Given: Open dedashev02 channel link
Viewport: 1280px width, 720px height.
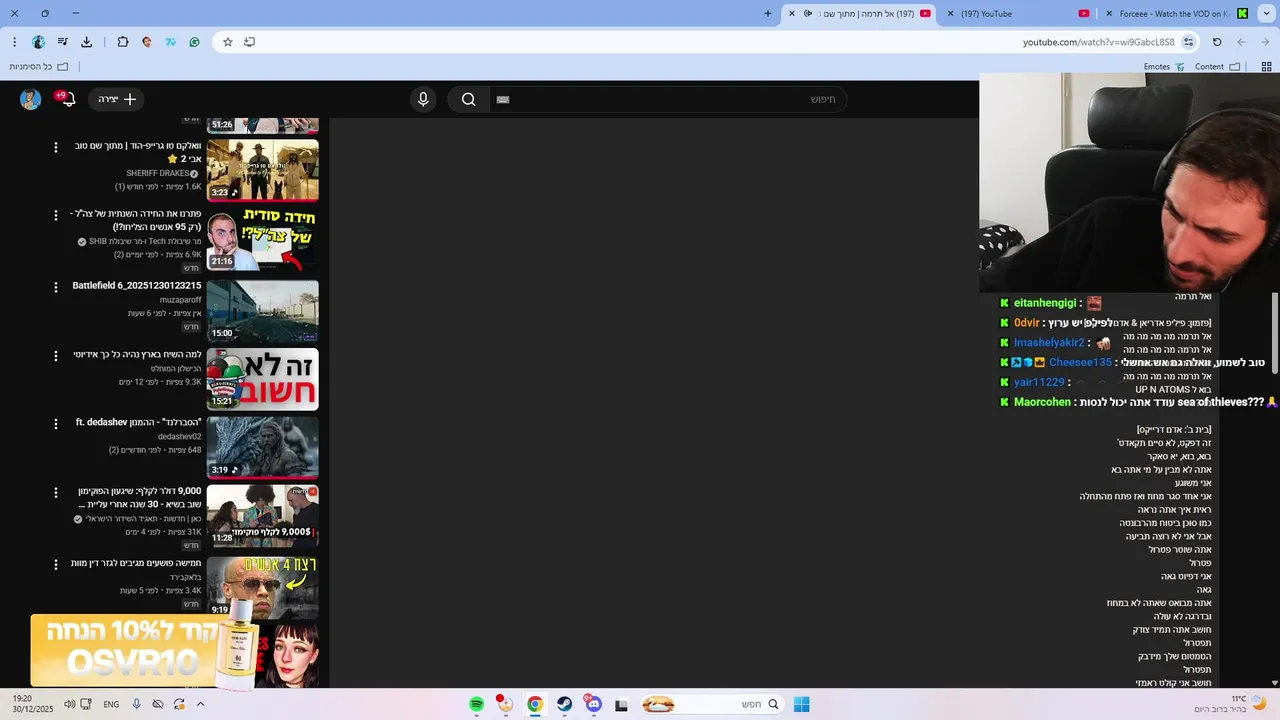Looking at the screenshot, I should [179, 436].
